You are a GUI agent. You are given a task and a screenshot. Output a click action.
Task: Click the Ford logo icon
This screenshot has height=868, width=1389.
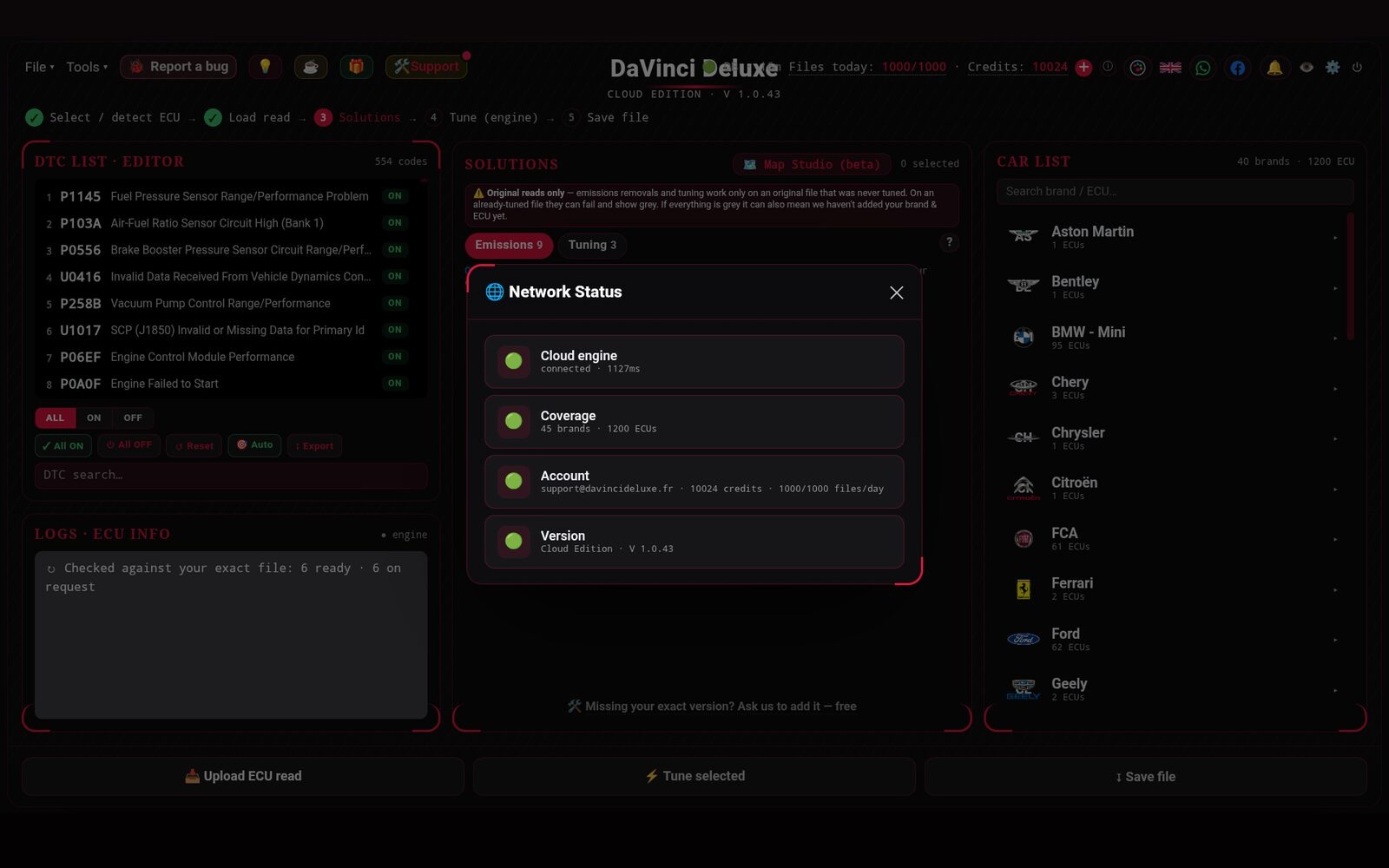coord(1024,639)
